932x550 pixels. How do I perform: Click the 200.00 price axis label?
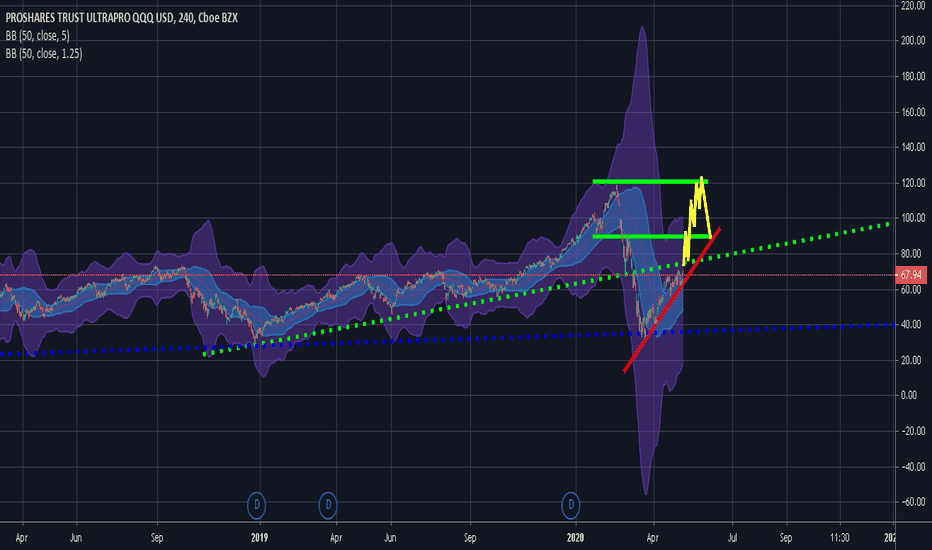pos(912,40)
